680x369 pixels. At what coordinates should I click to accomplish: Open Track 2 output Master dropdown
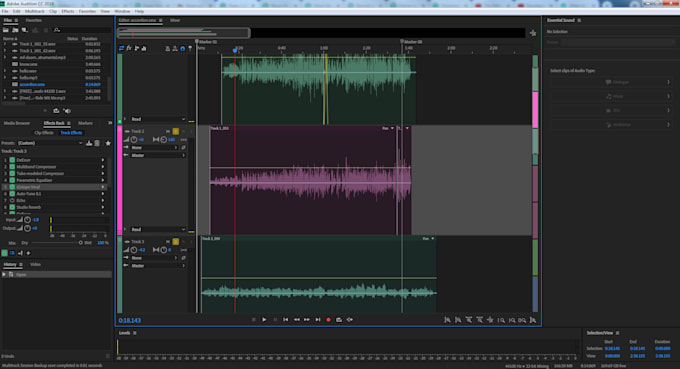158,155
